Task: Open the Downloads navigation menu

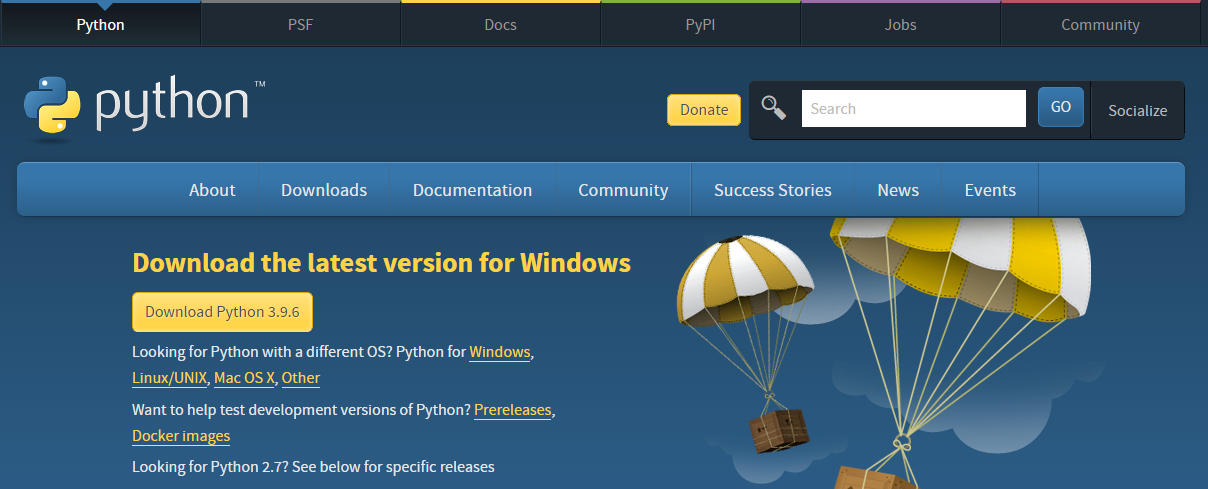Action: 324,190
